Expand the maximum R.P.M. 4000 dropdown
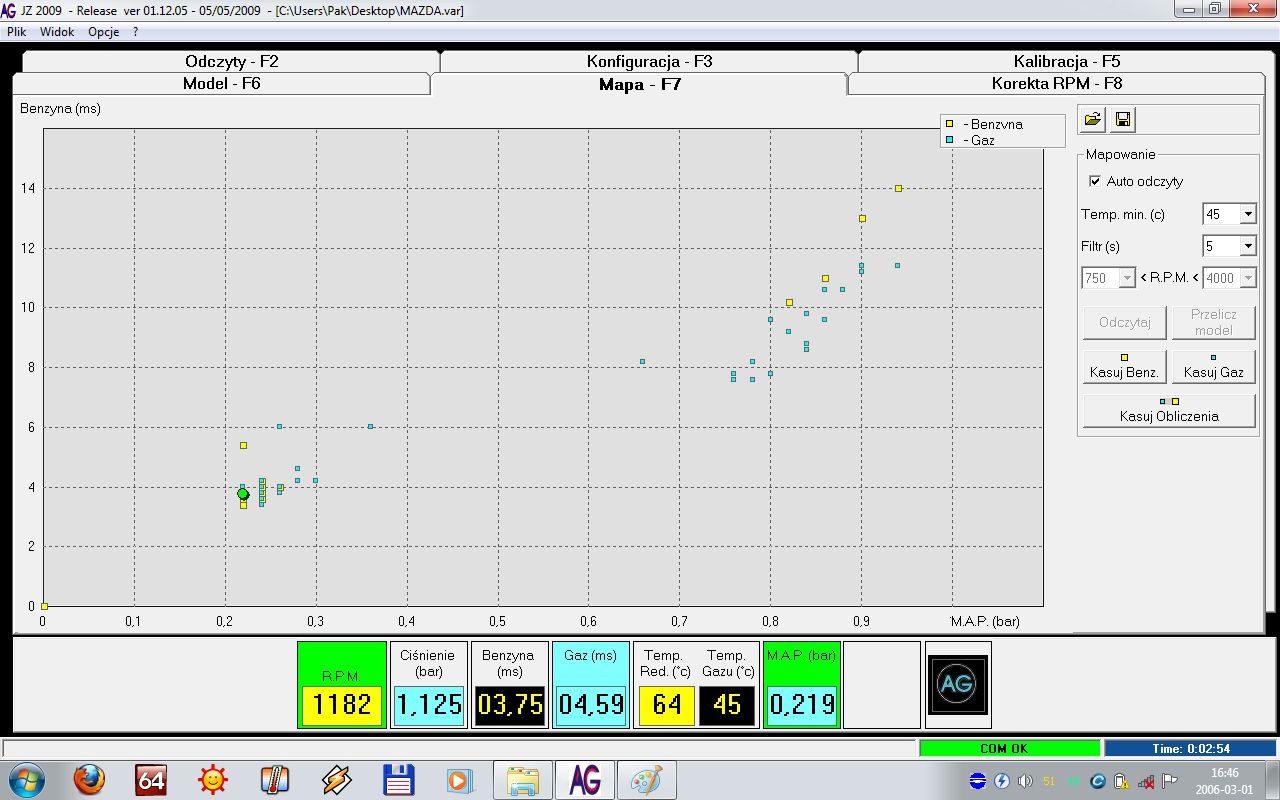The height and width of the screenshot is (800, 1280). pos(1247,278)
